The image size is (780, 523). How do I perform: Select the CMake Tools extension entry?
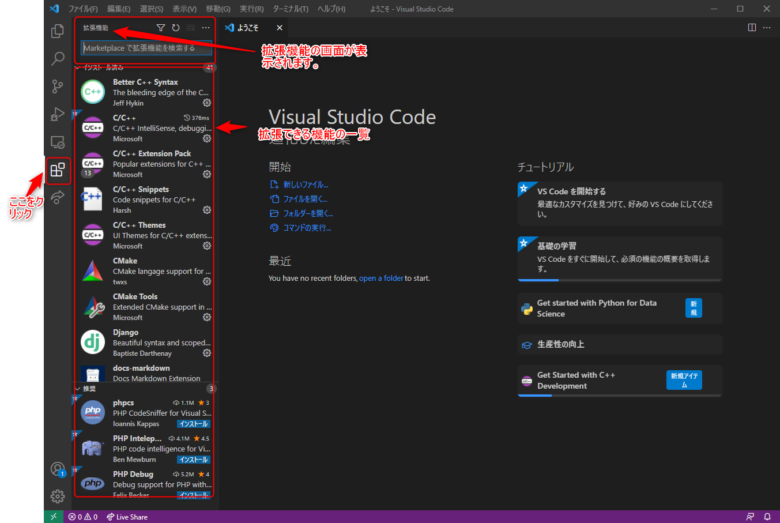145,307
